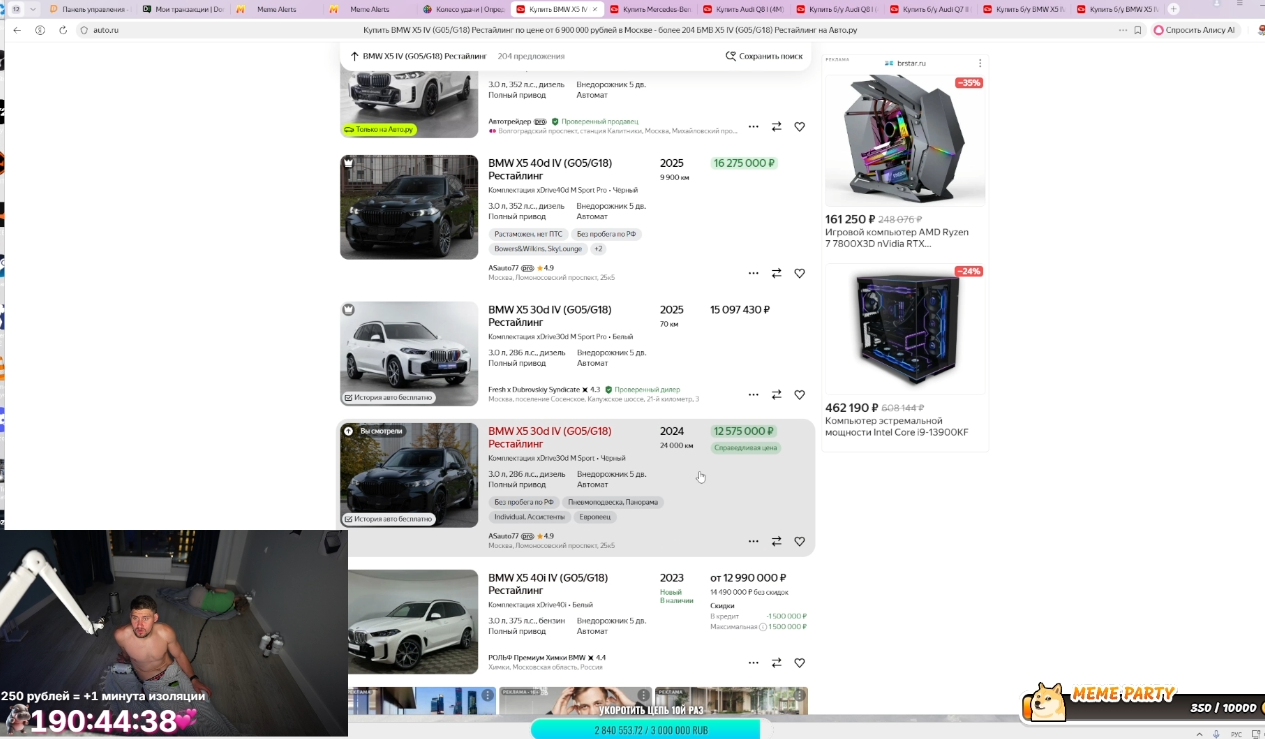The image size is (1265, 739).
Task: Click История авто бесплатно on black 30d photo
Action: [389, 519]
